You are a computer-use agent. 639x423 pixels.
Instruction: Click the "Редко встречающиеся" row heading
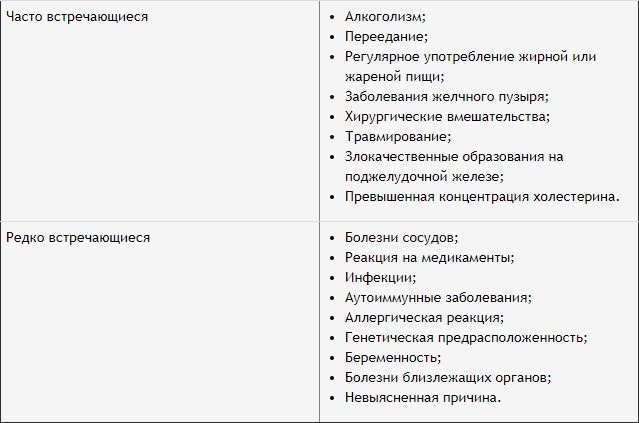[x=78, y=237]
